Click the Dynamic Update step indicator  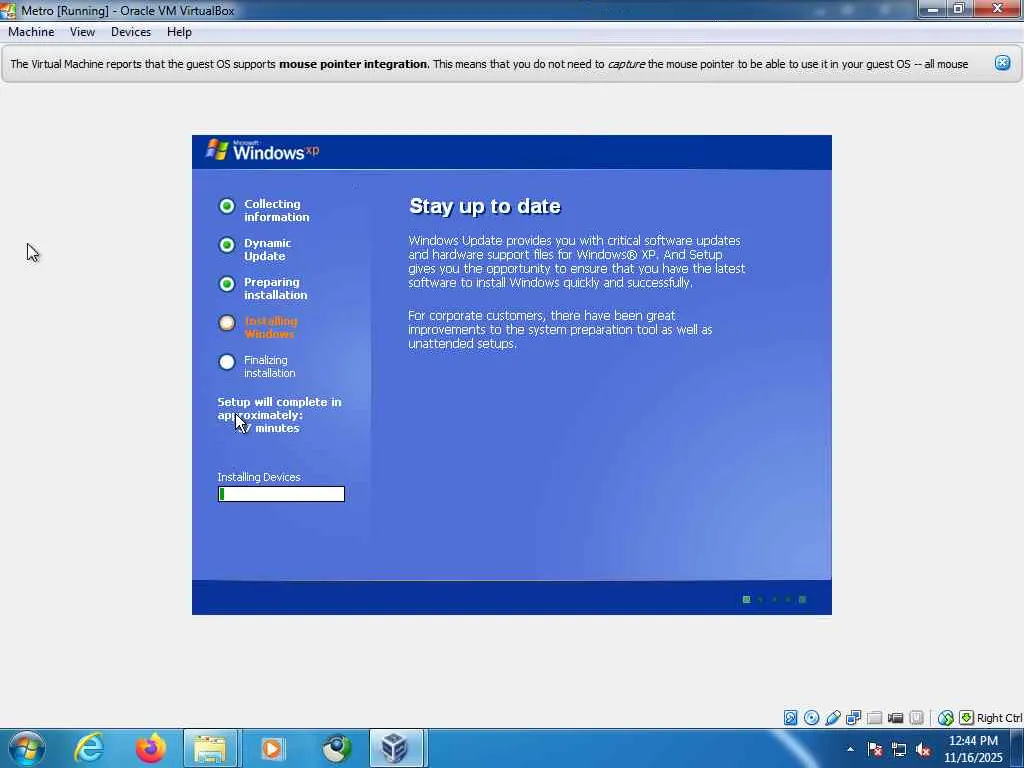pos(227,245)
